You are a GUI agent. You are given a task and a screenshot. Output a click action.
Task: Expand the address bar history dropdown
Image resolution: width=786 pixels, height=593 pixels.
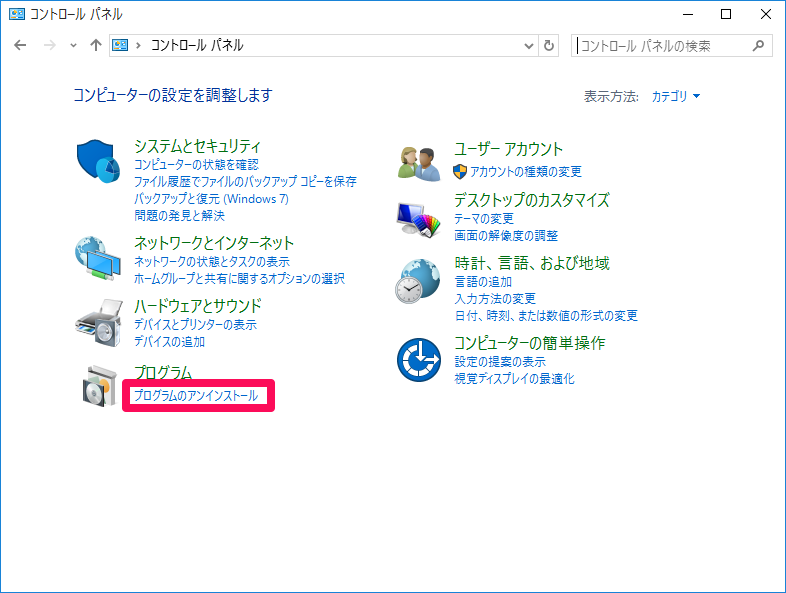coord(528,46)
